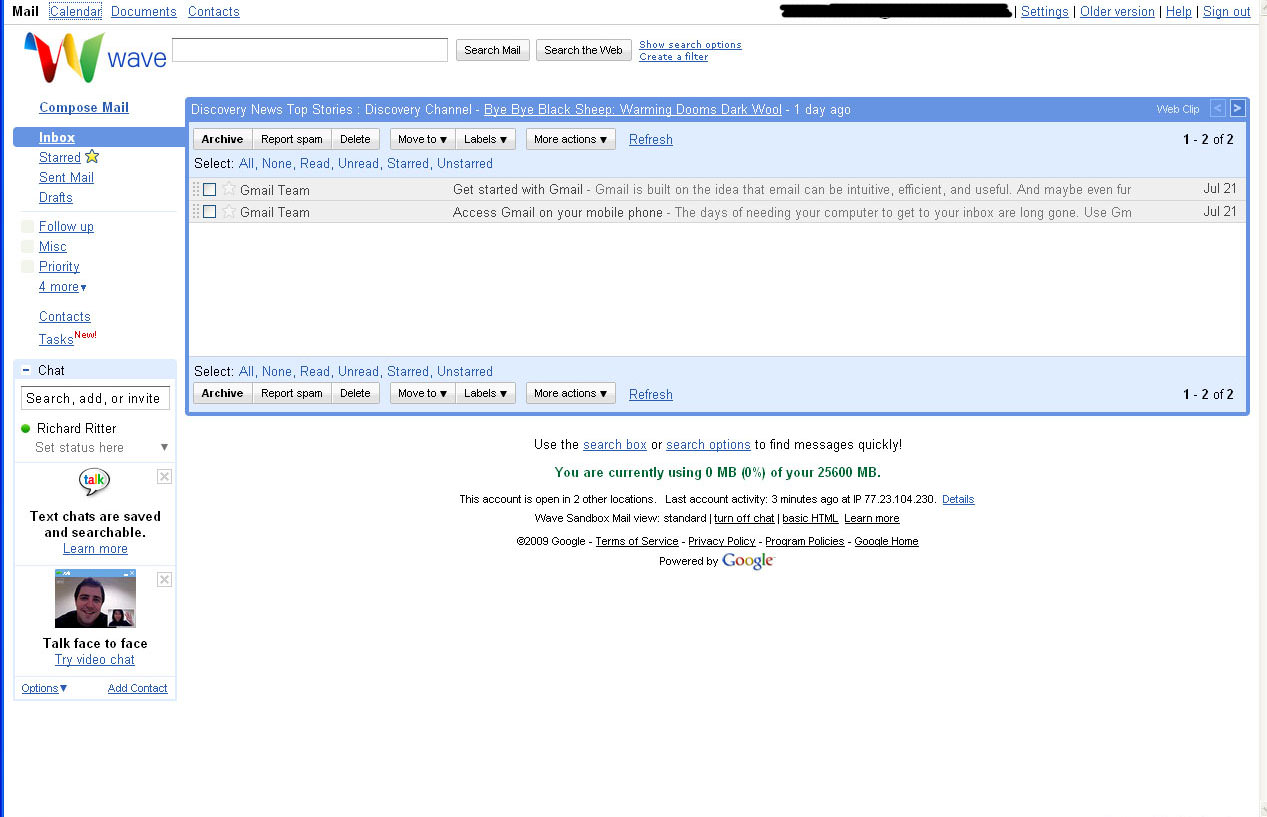Open Tasks in the sidebar

(x=56, y=339)
